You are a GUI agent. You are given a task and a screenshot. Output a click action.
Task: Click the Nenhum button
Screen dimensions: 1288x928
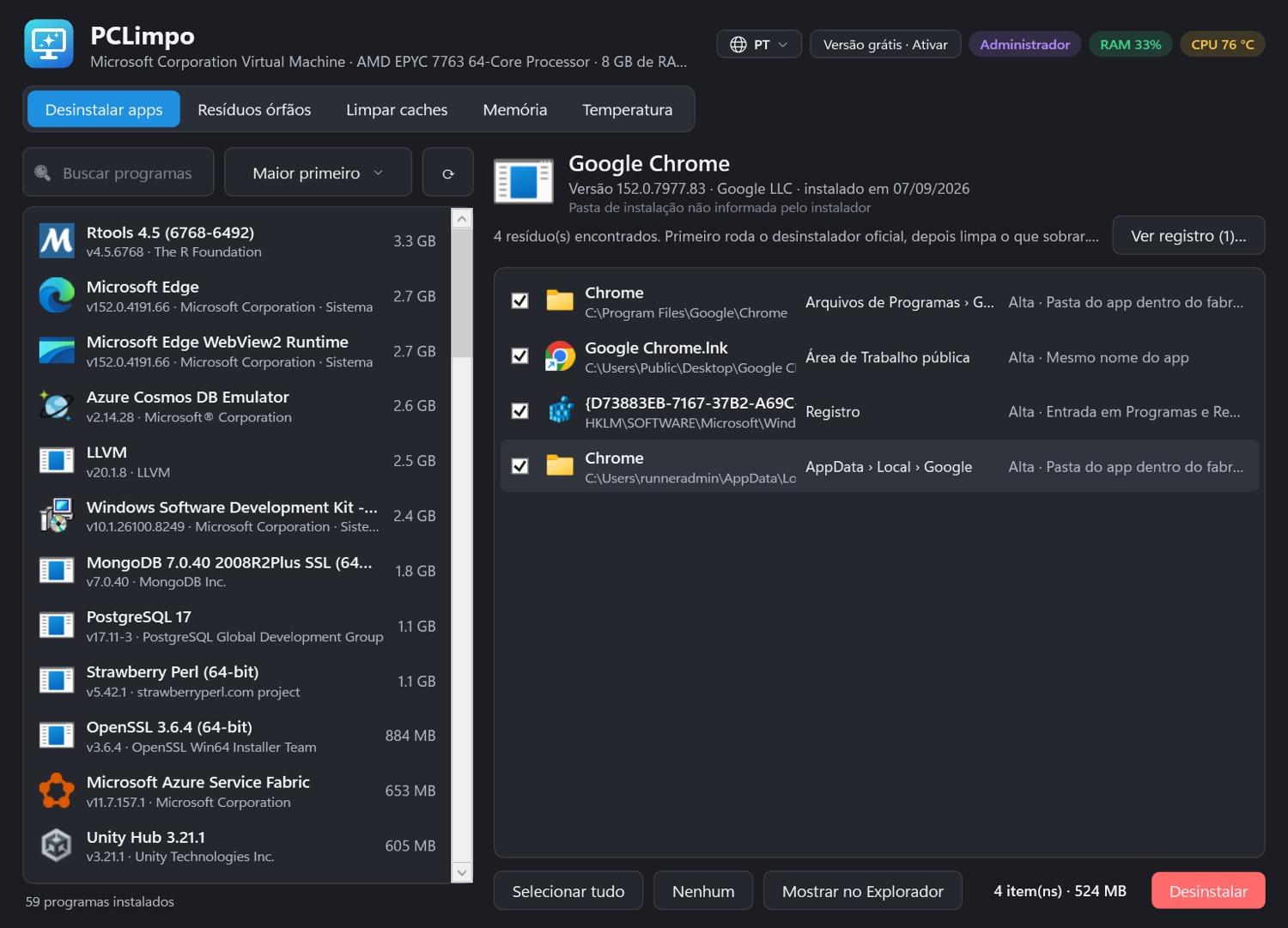[703, 891]
